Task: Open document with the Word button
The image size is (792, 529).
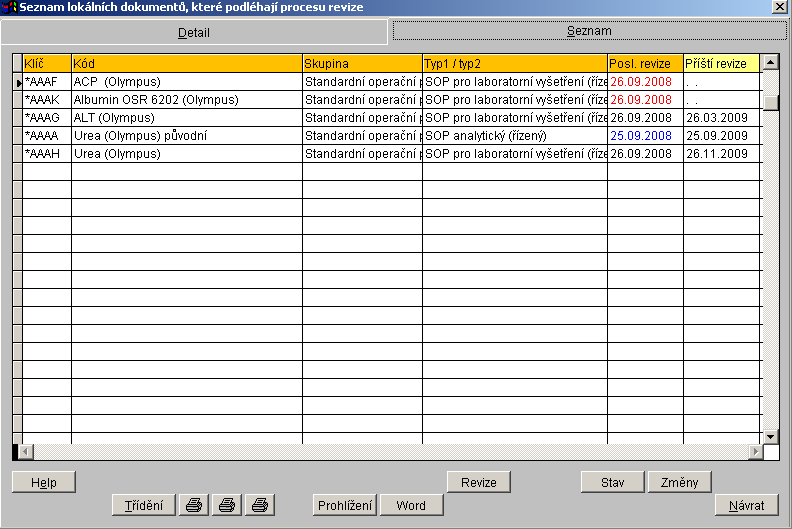Action: click(411, 505)
